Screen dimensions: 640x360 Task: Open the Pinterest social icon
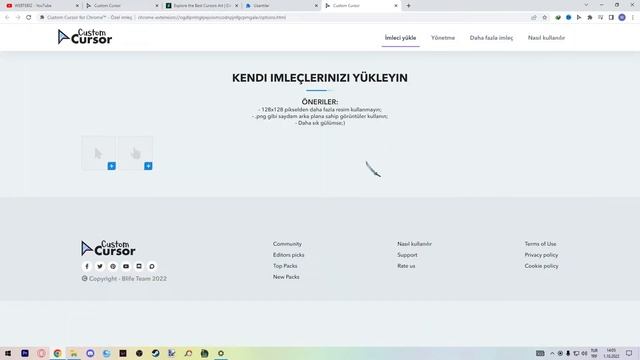113,267
